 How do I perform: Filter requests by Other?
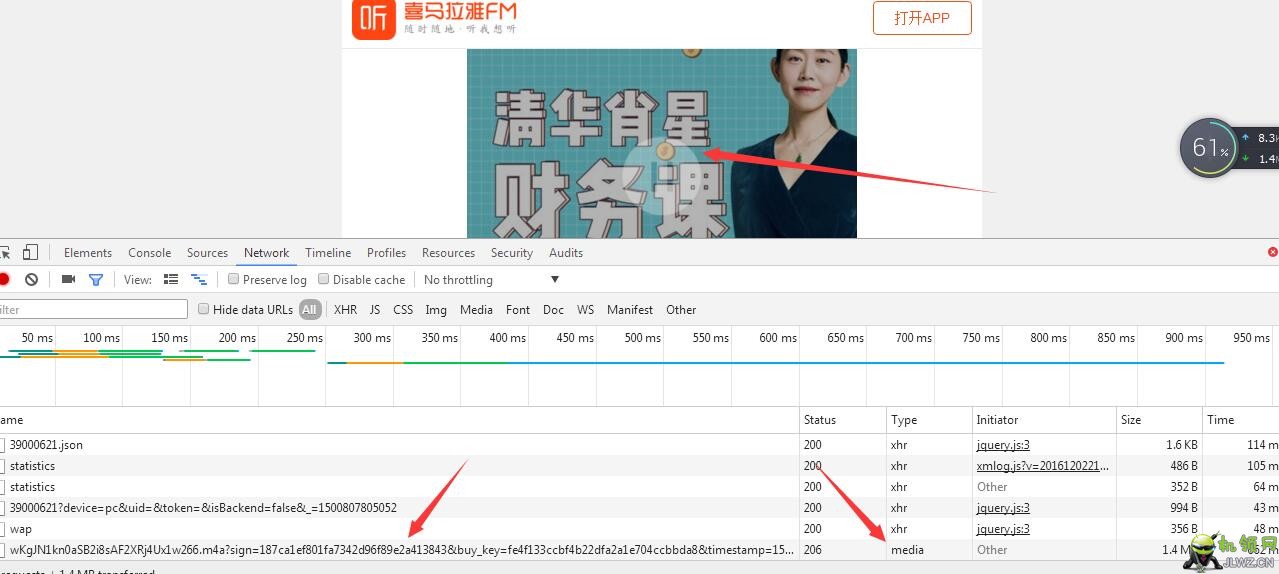tap(681, 310)
